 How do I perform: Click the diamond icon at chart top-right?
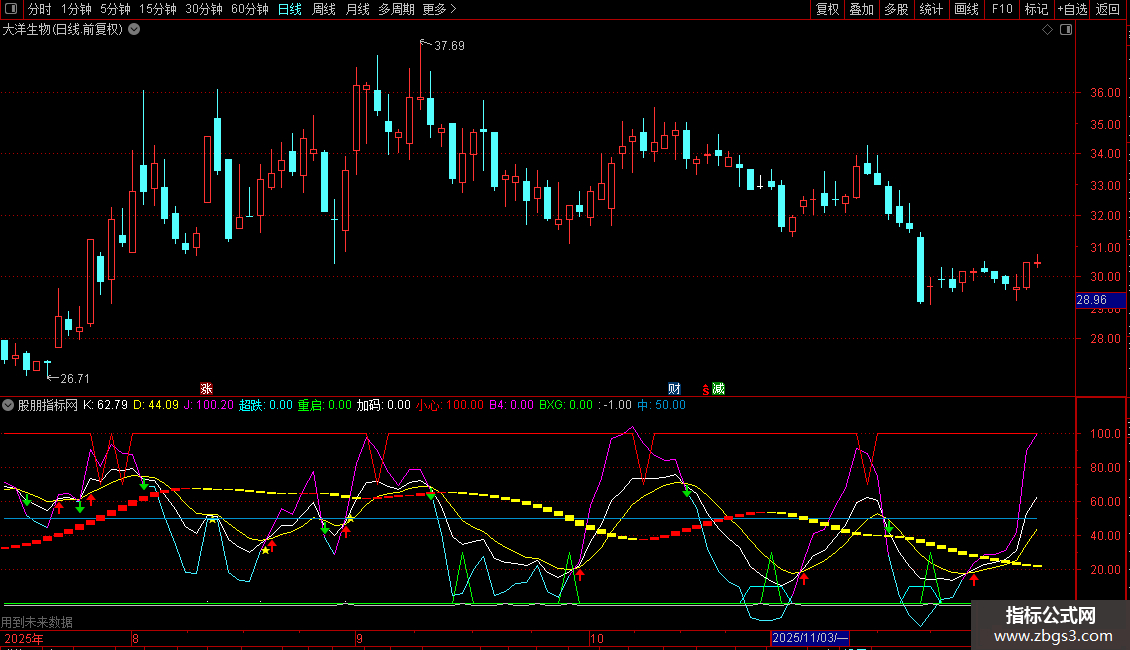coord(1047,30)
